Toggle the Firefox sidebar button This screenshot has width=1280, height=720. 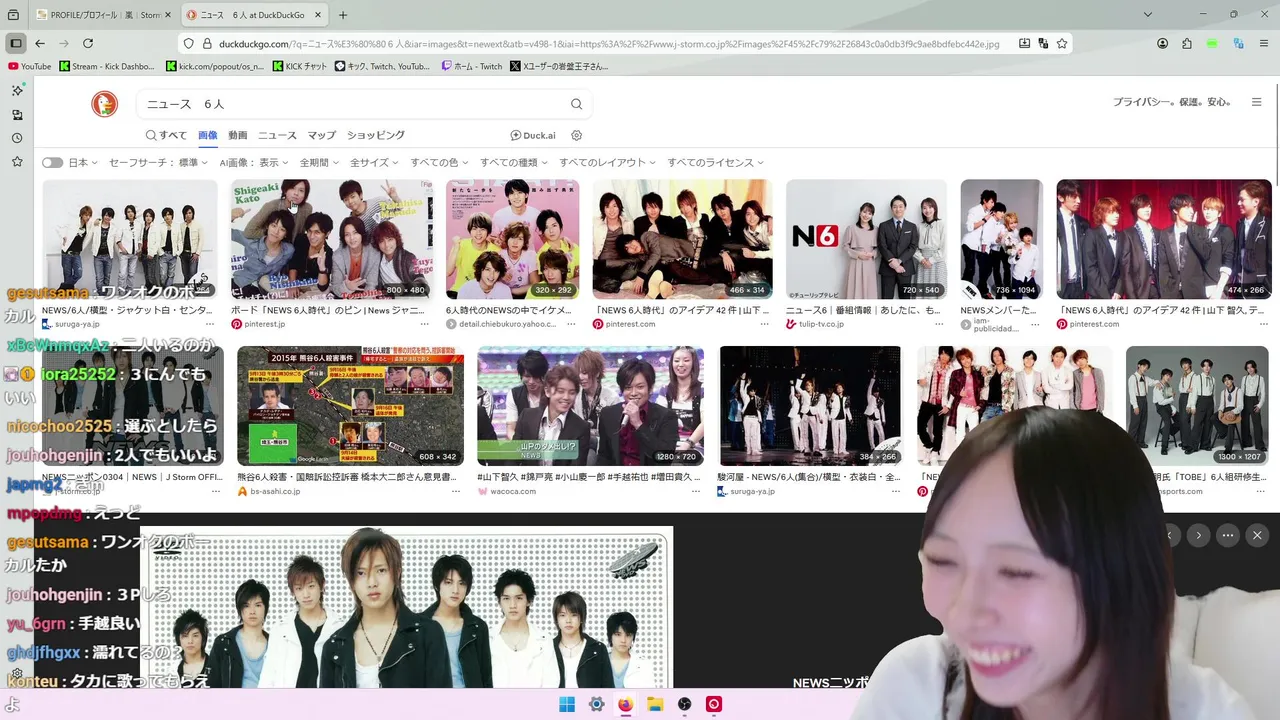(16, 43)
